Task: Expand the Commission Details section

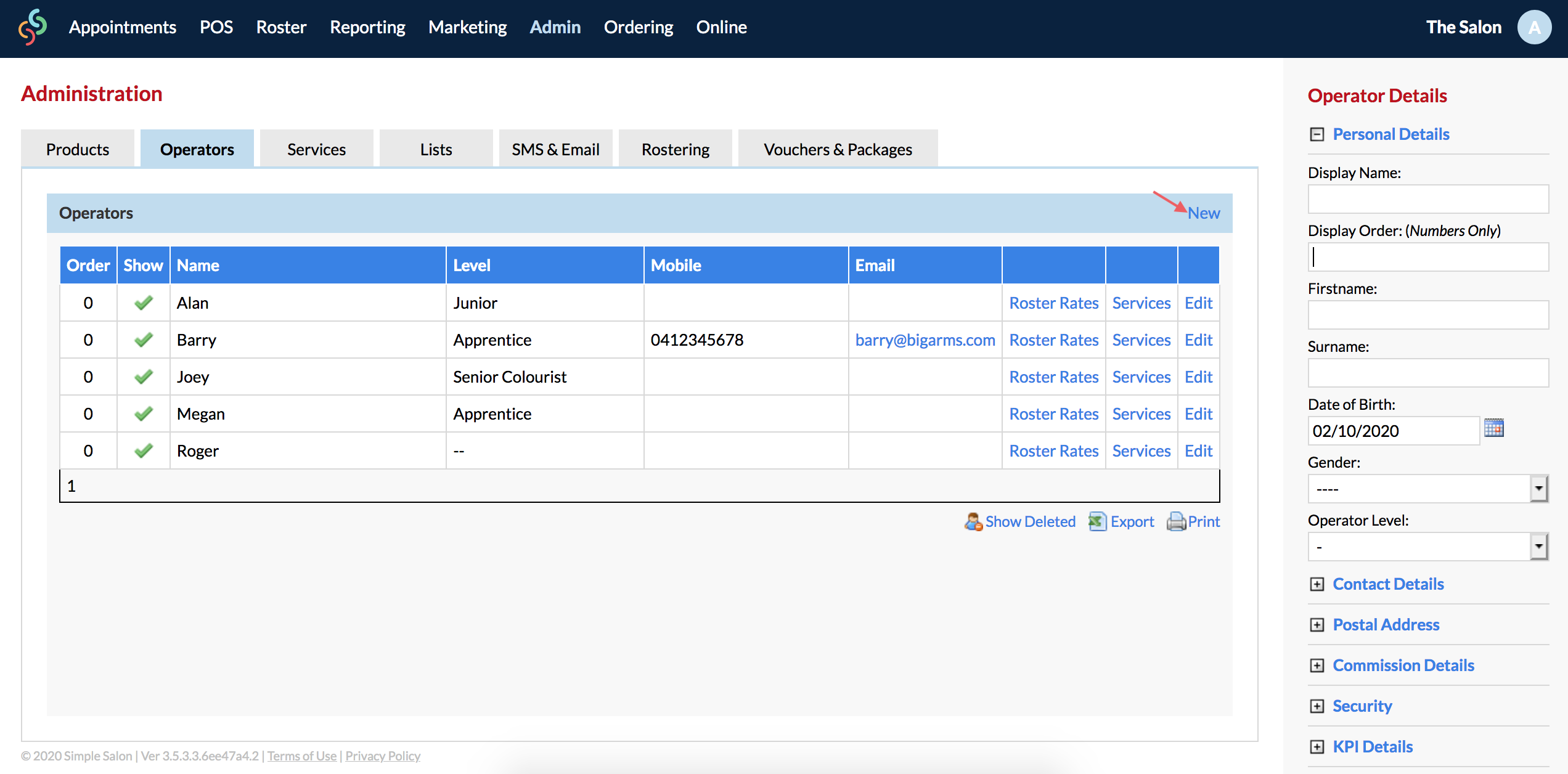Action: (x=1317, y=666)
